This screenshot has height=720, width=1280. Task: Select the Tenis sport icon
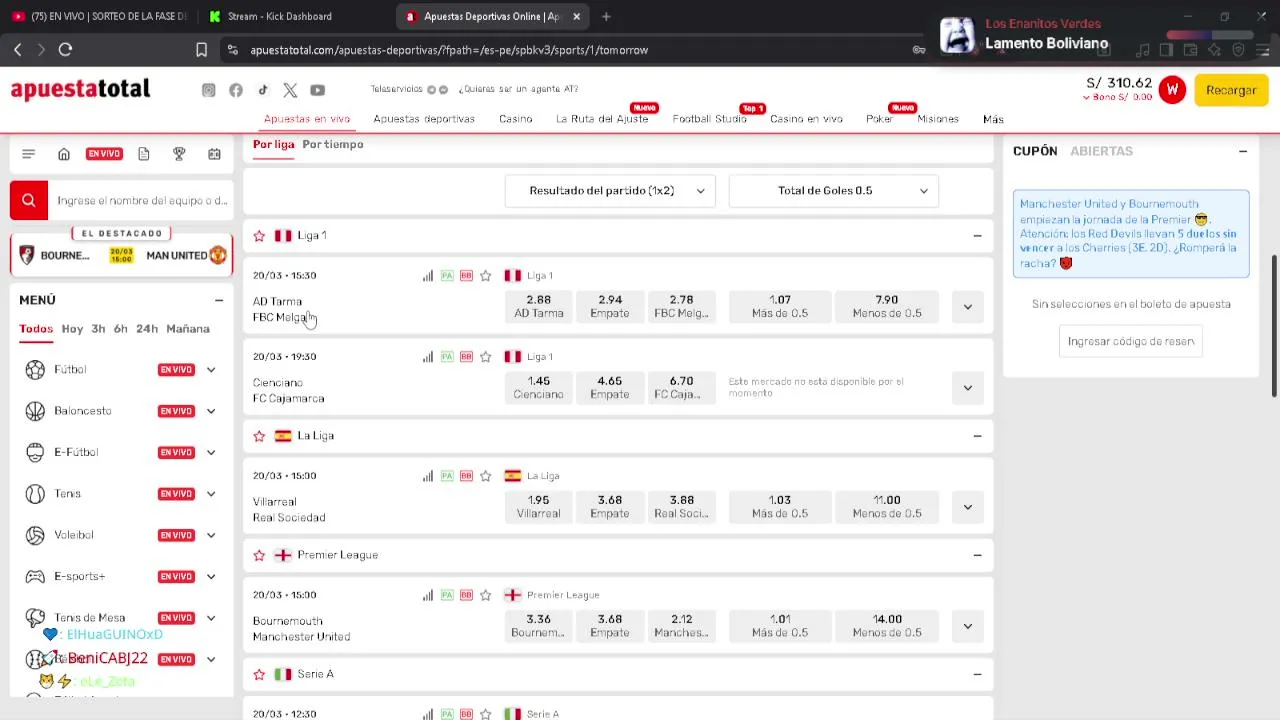click(x=36, y=494)
